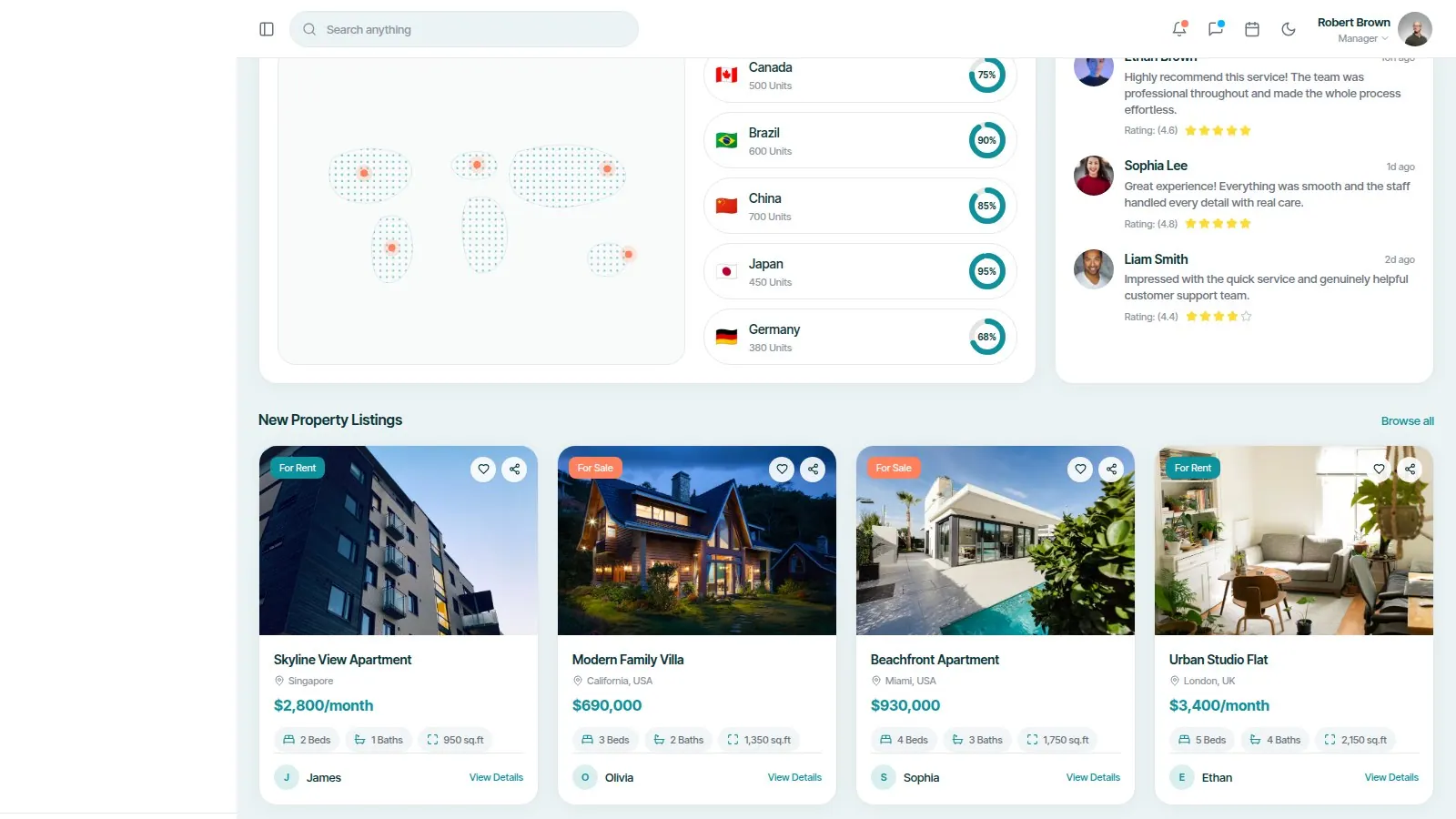Image resolution: width=1456 pixels, height=819 pixels.
Task: Click the For Rent badge on Urban Studio Flat
Action: click(x=1193, y=468)
